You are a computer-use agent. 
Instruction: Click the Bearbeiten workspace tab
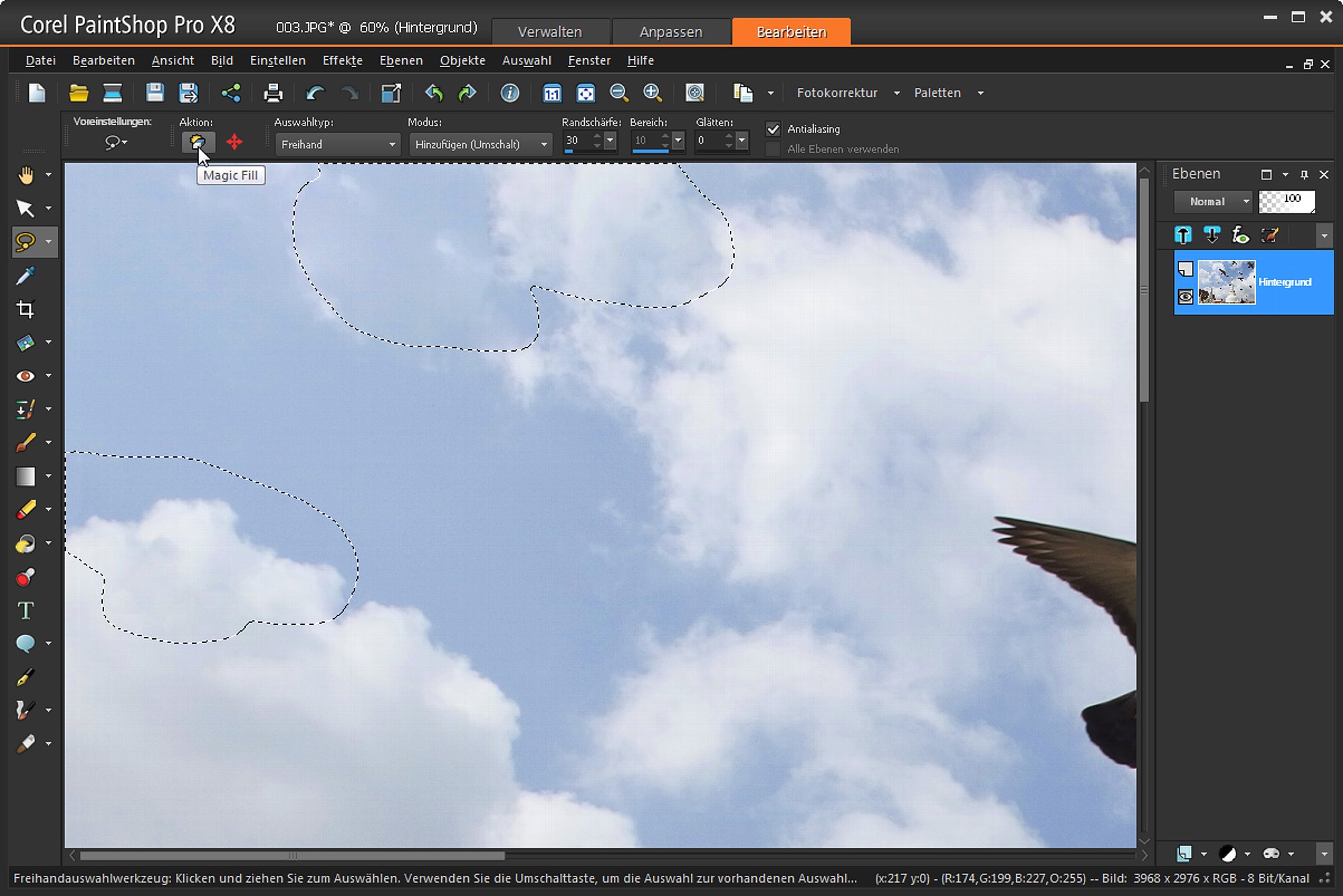pos(791,32)
